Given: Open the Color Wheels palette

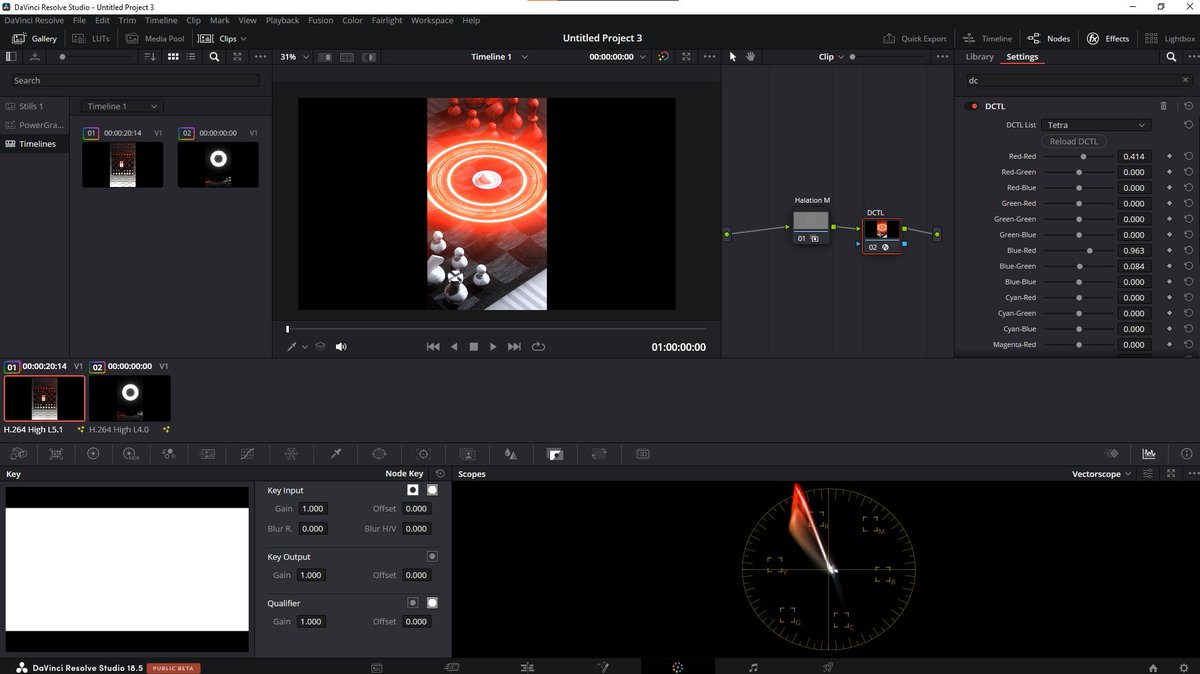Looking at the screenshot, I should (93, 454).
